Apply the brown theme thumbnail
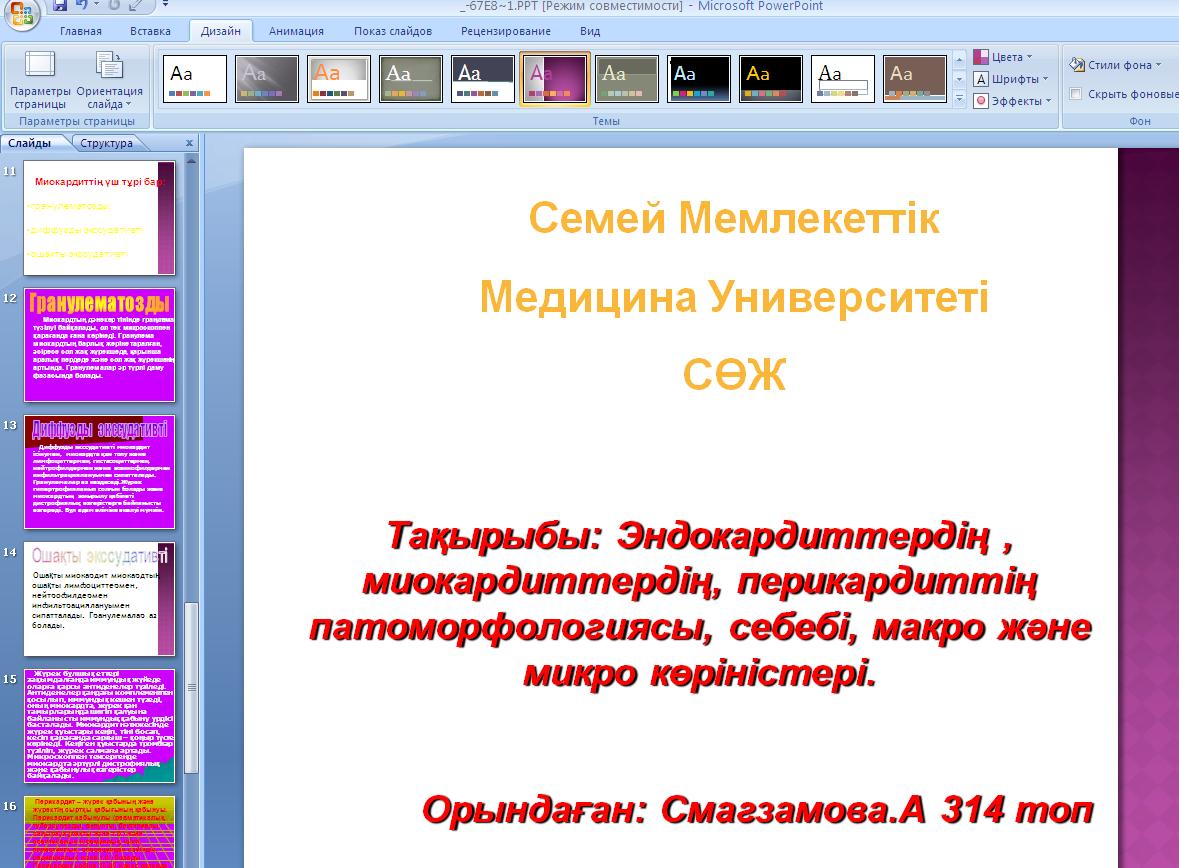The height and width of the screenshot is (868, 1179). point(915,78)
